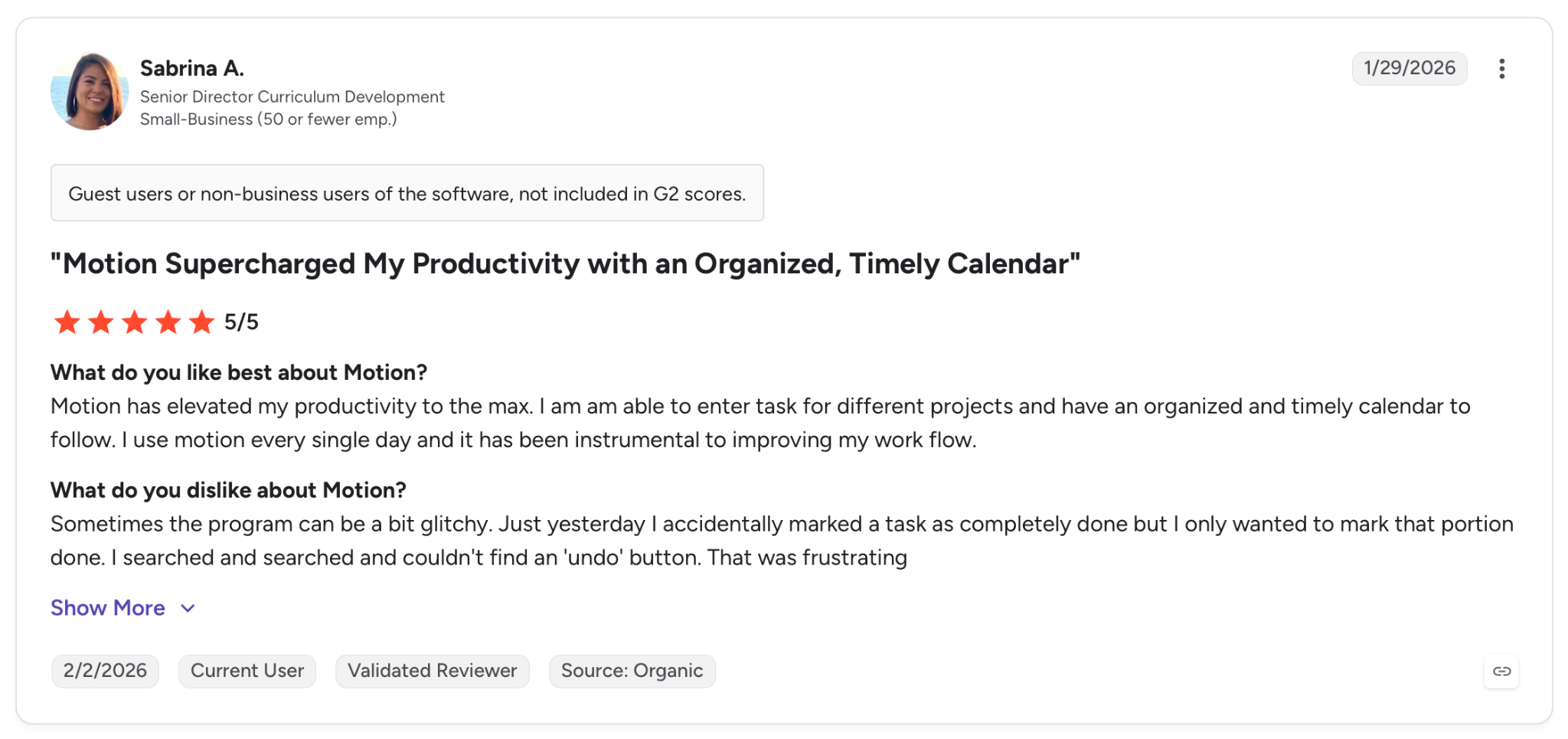
Task: Click the chevron next to Show More
Action: [x=188, y=609]
